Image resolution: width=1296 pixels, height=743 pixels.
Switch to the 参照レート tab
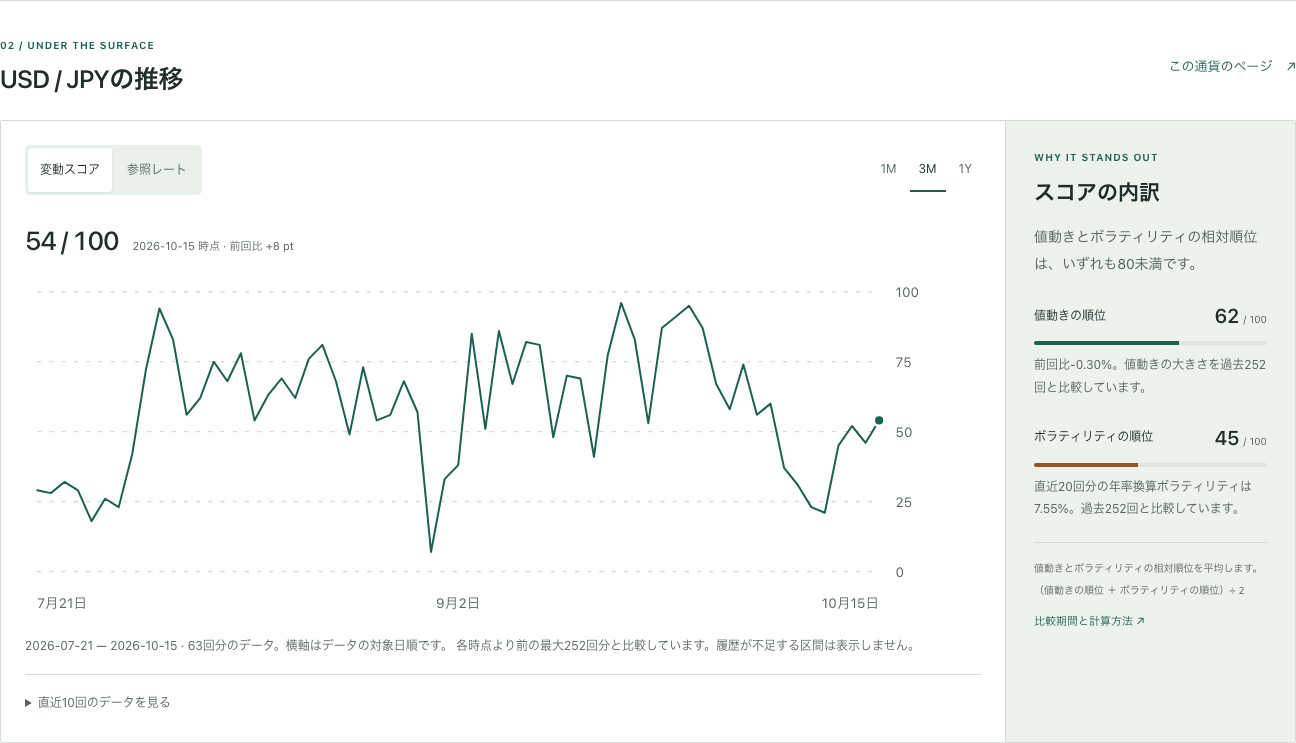coord(156,170)
